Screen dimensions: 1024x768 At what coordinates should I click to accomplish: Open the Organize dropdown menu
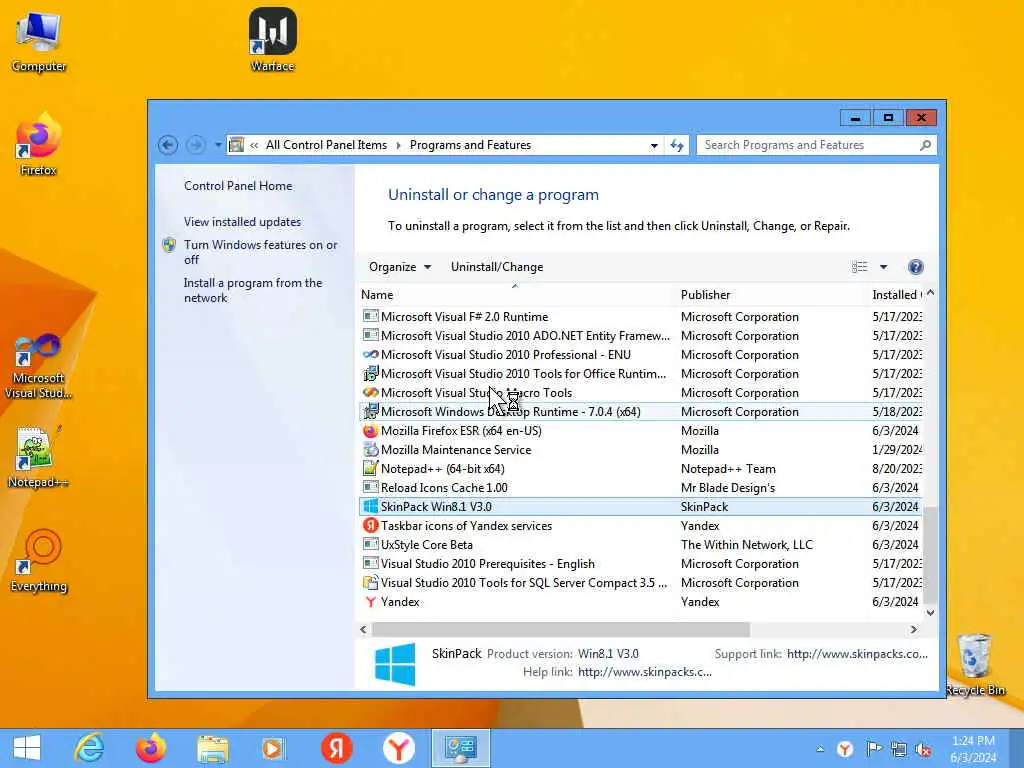400,266
